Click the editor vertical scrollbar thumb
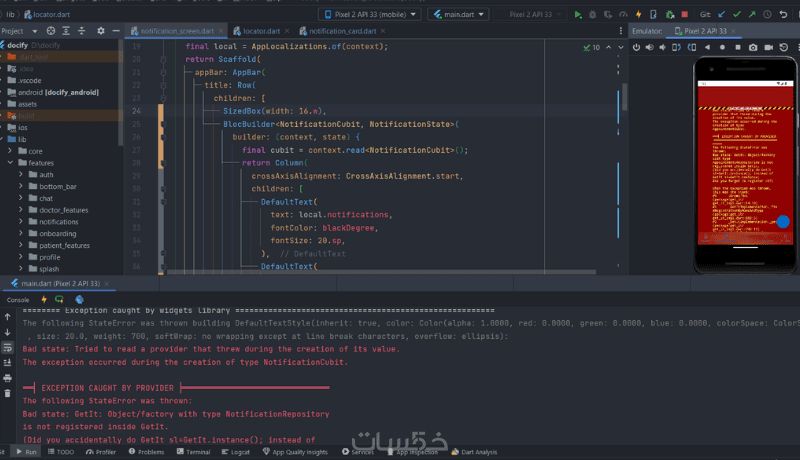 pyautogui.click(x=624, y=97)
